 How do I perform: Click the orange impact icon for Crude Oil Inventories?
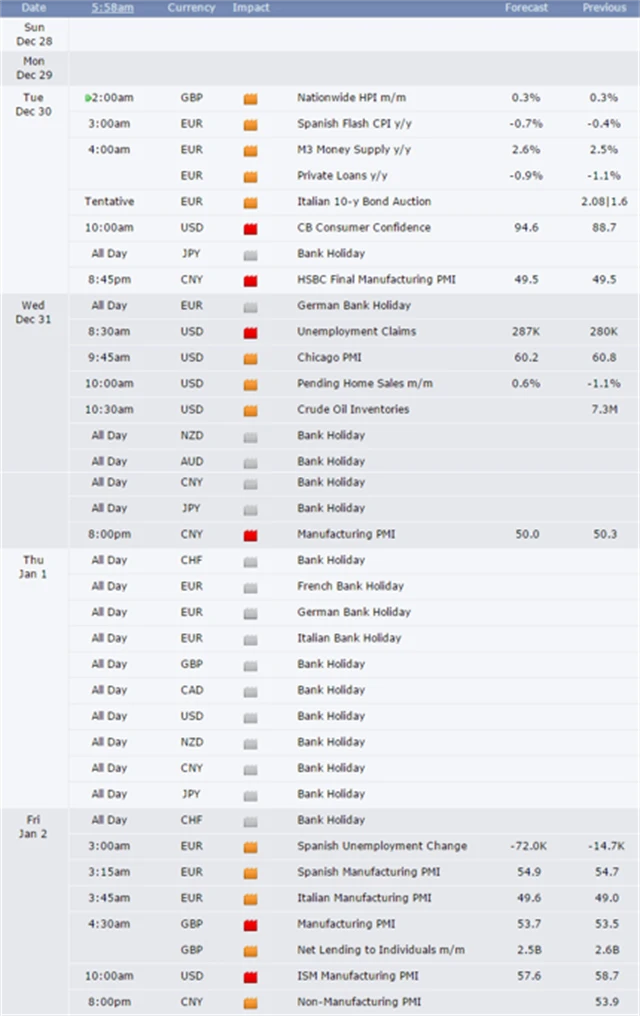(x=250, y=410)
